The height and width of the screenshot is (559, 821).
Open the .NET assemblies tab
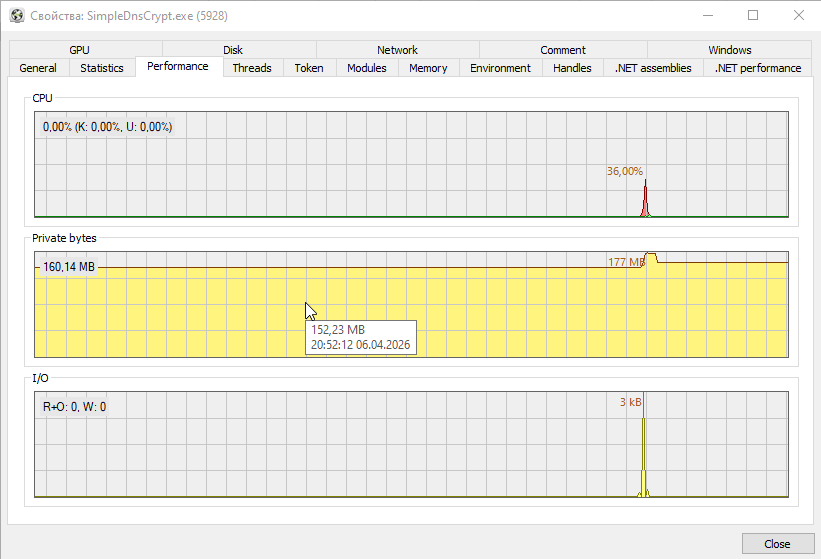pyautogui.click(x=653, y=68)
